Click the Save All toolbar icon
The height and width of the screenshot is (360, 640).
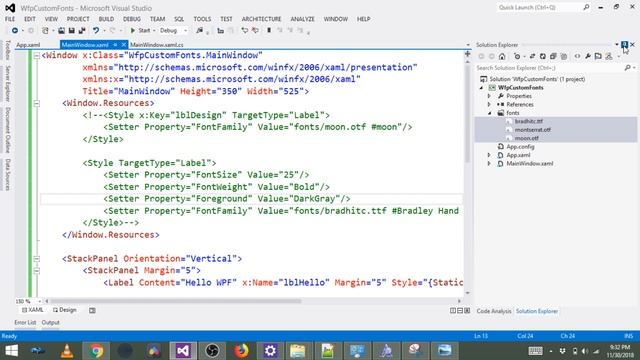pos(82,31)
